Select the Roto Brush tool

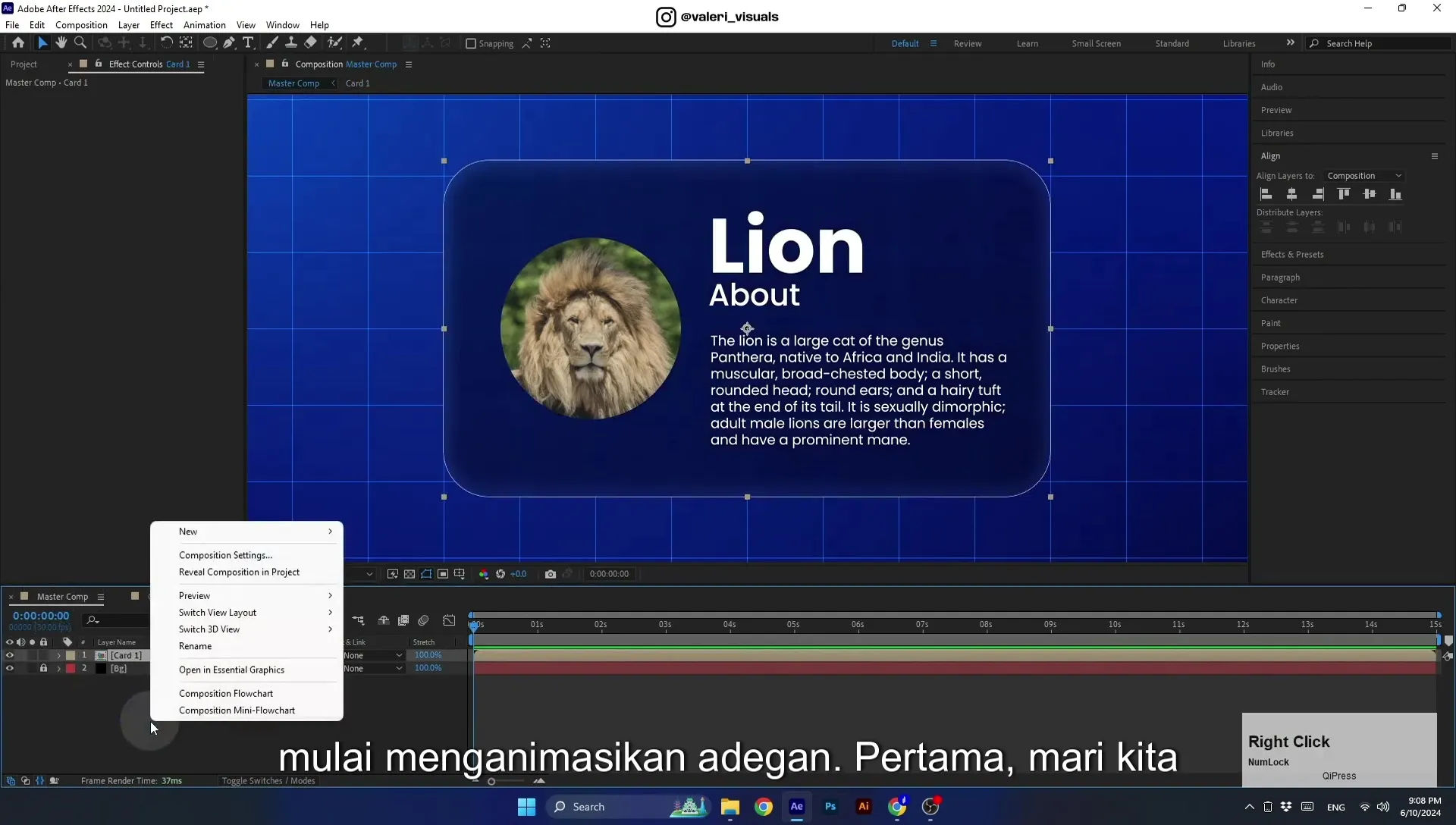[x=334, y=43]
